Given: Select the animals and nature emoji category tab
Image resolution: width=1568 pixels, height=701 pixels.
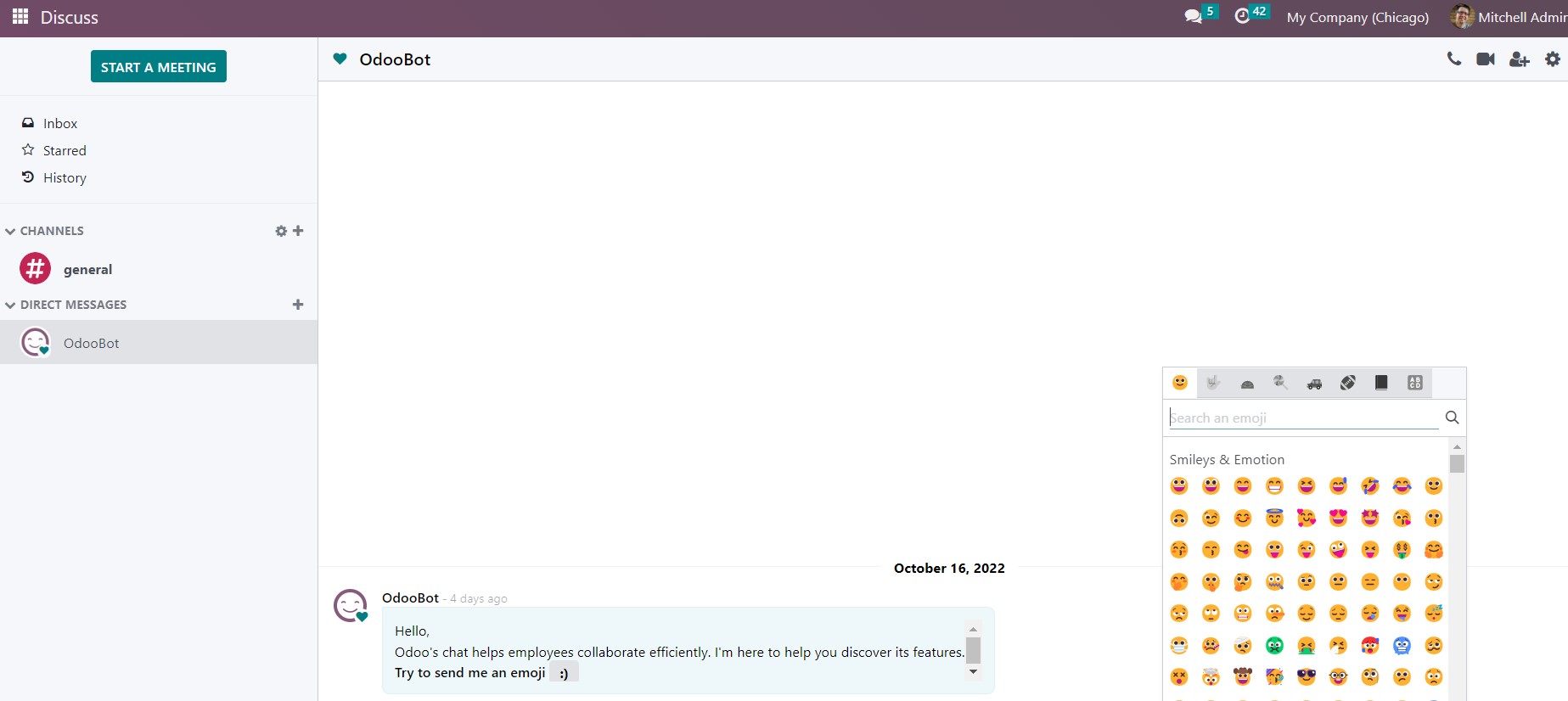Looking at the screenshot, I should (1247, 383).
